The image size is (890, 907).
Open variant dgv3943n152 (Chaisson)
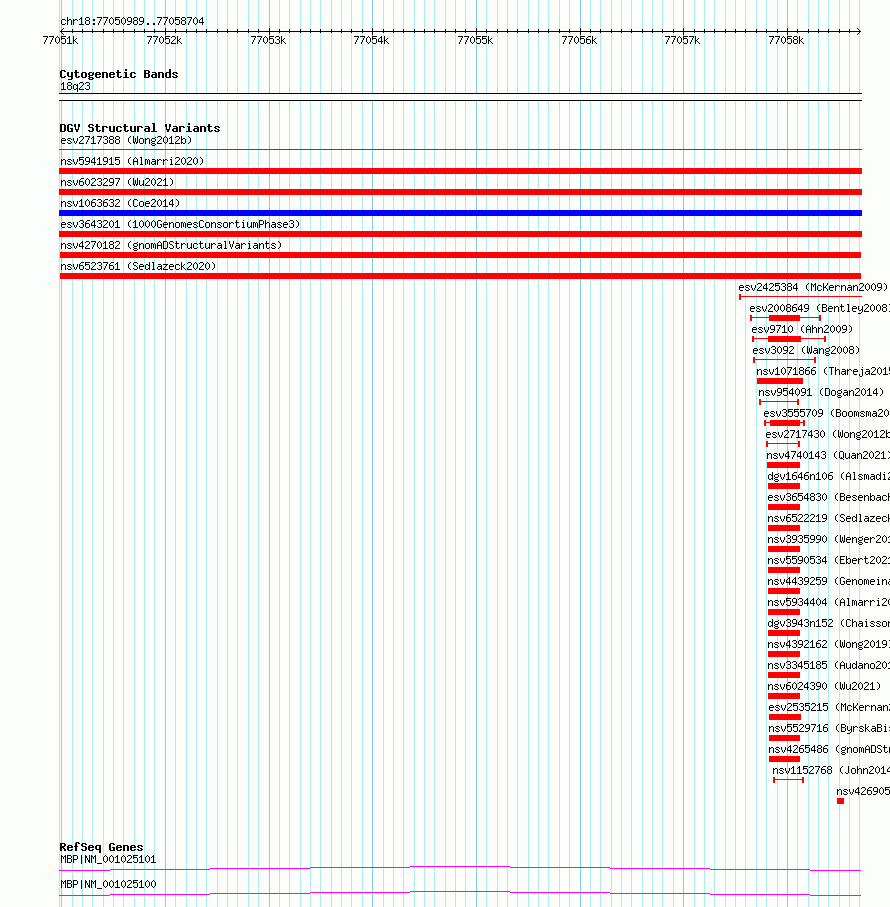(829, 624)
